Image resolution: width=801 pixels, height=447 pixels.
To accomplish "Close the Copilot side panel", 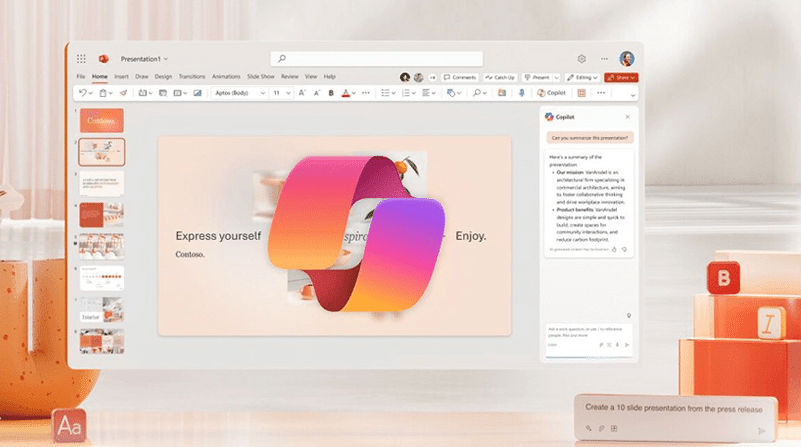I will click(627, 117).
